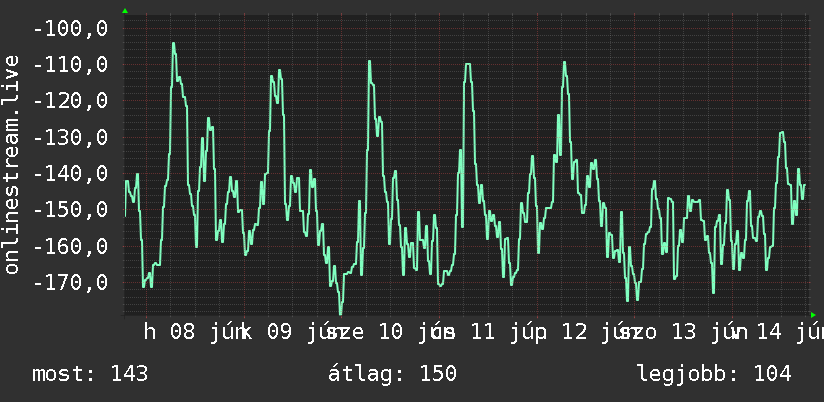The image size is (824, 402).
Task: Click green arrow at x-axis end
Action: (x=813, y=315)
